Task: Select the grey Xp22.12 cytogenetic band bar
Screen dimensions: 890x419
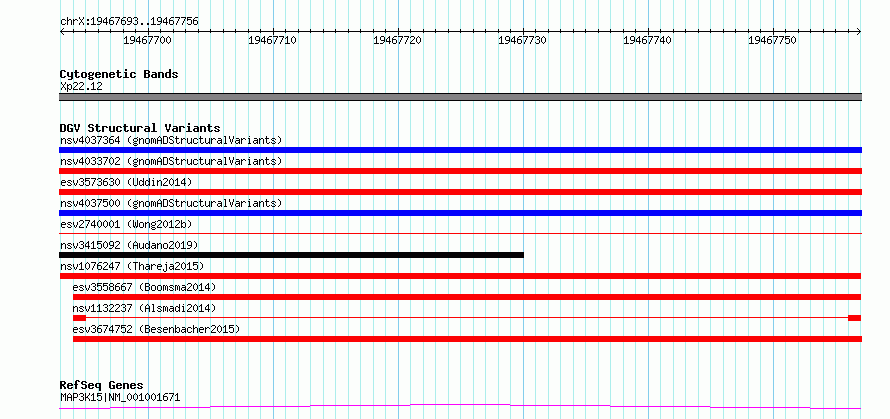Action: (x=460, y=97)
